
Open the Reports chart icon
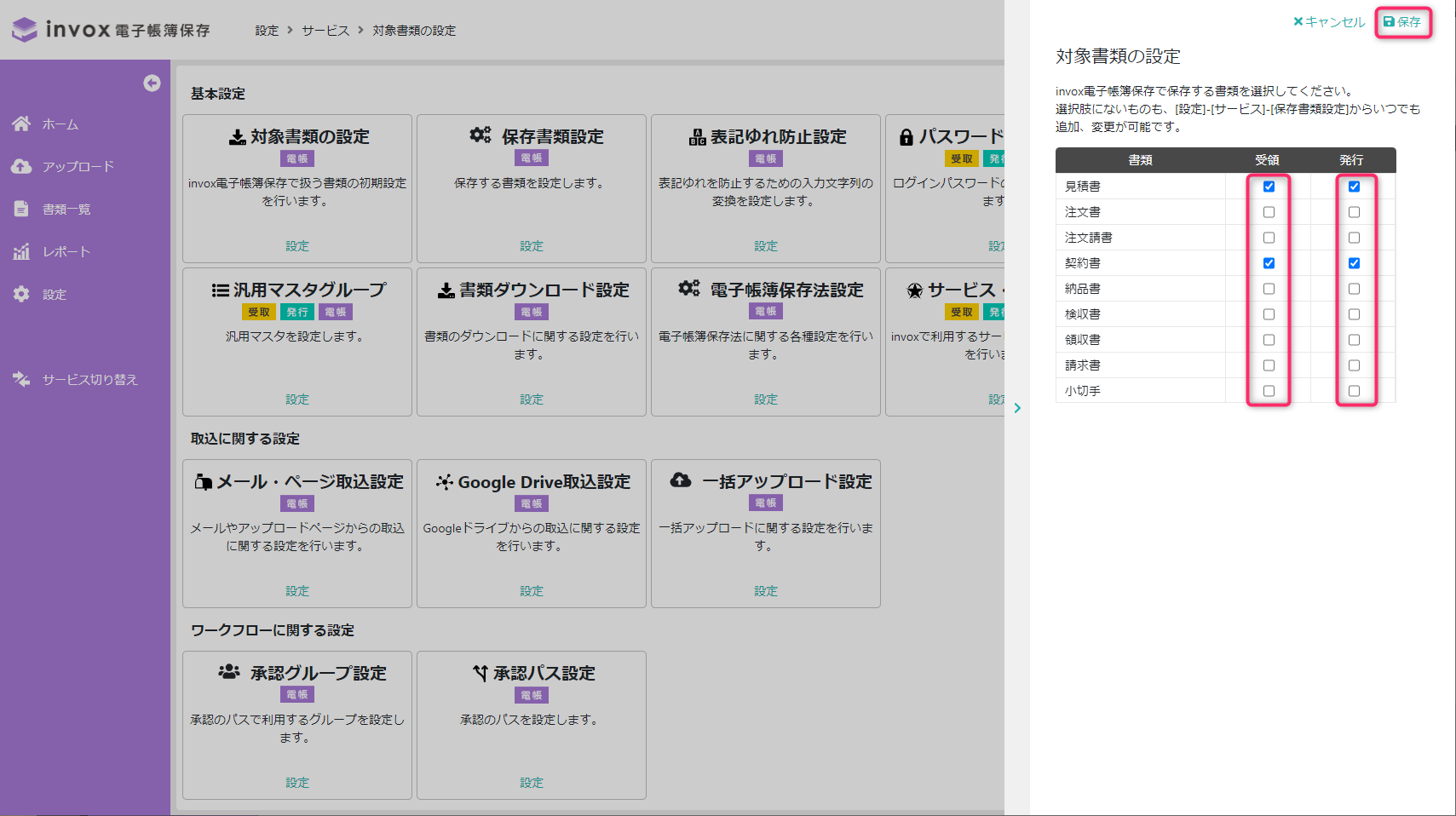pos(21,251)
